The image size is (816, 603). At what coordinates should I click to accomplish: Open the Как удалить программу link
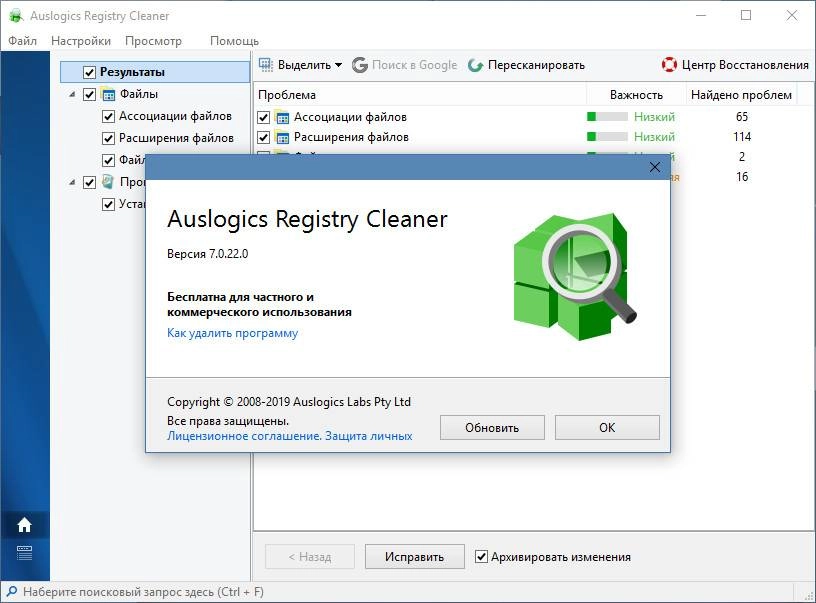(233, 333)
